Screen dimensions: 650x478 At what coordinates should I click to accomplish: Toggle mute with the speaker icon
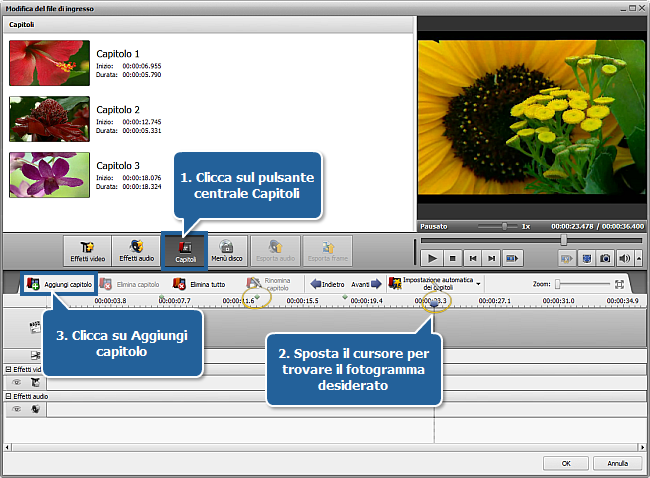pyautogui.click(x=625, y=258)
